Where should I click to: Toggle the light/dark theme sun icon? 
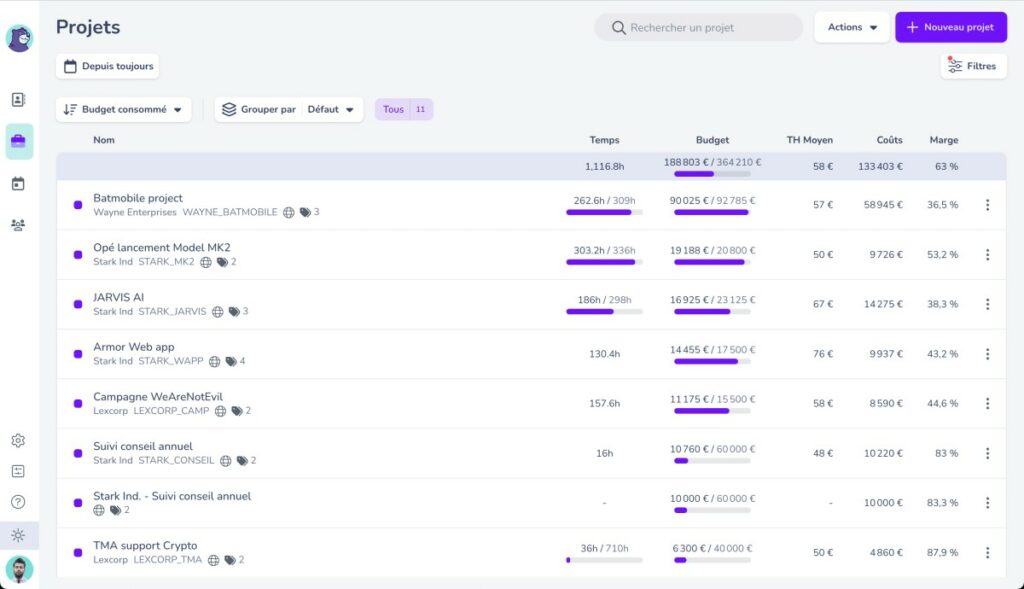coord(18,535)
